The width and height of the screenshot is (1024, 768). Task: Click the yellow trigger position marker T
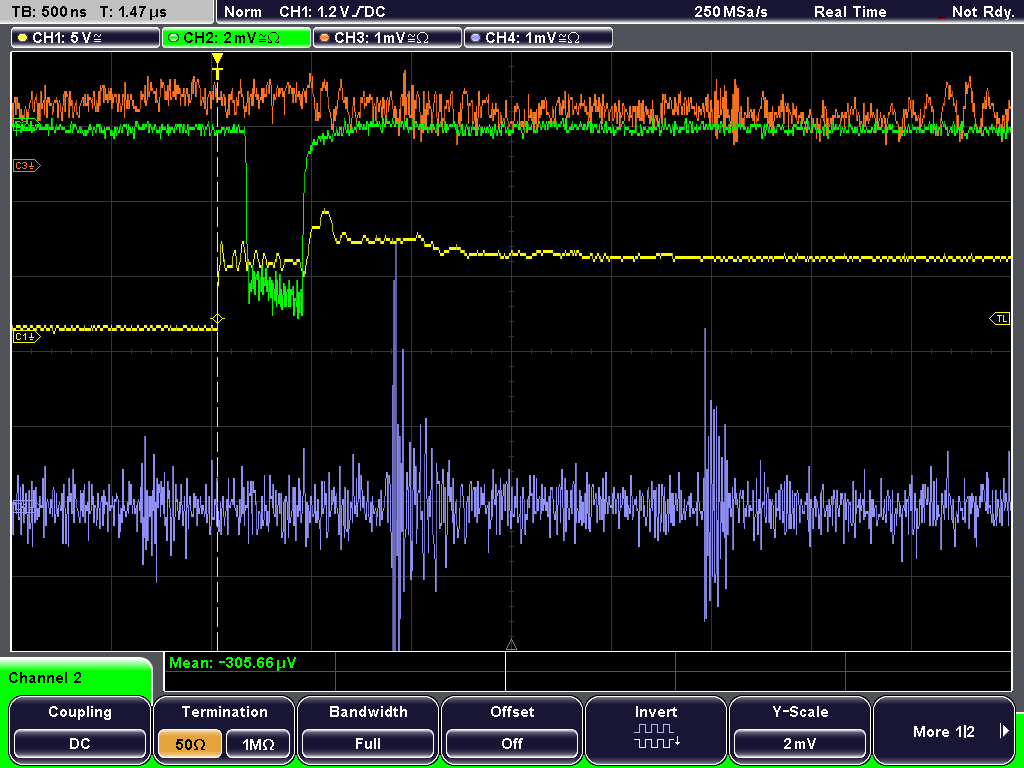tap(217, 66)
